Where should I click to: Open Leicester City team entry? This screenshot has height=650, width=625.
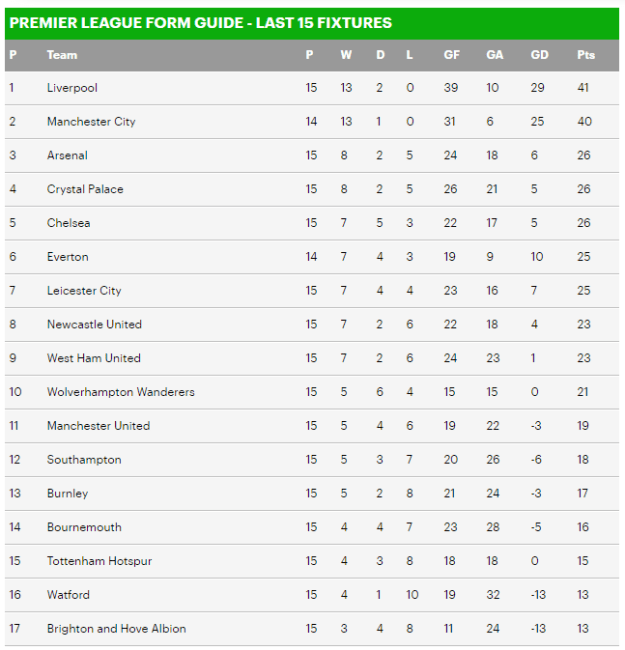(x=84, y=291)
